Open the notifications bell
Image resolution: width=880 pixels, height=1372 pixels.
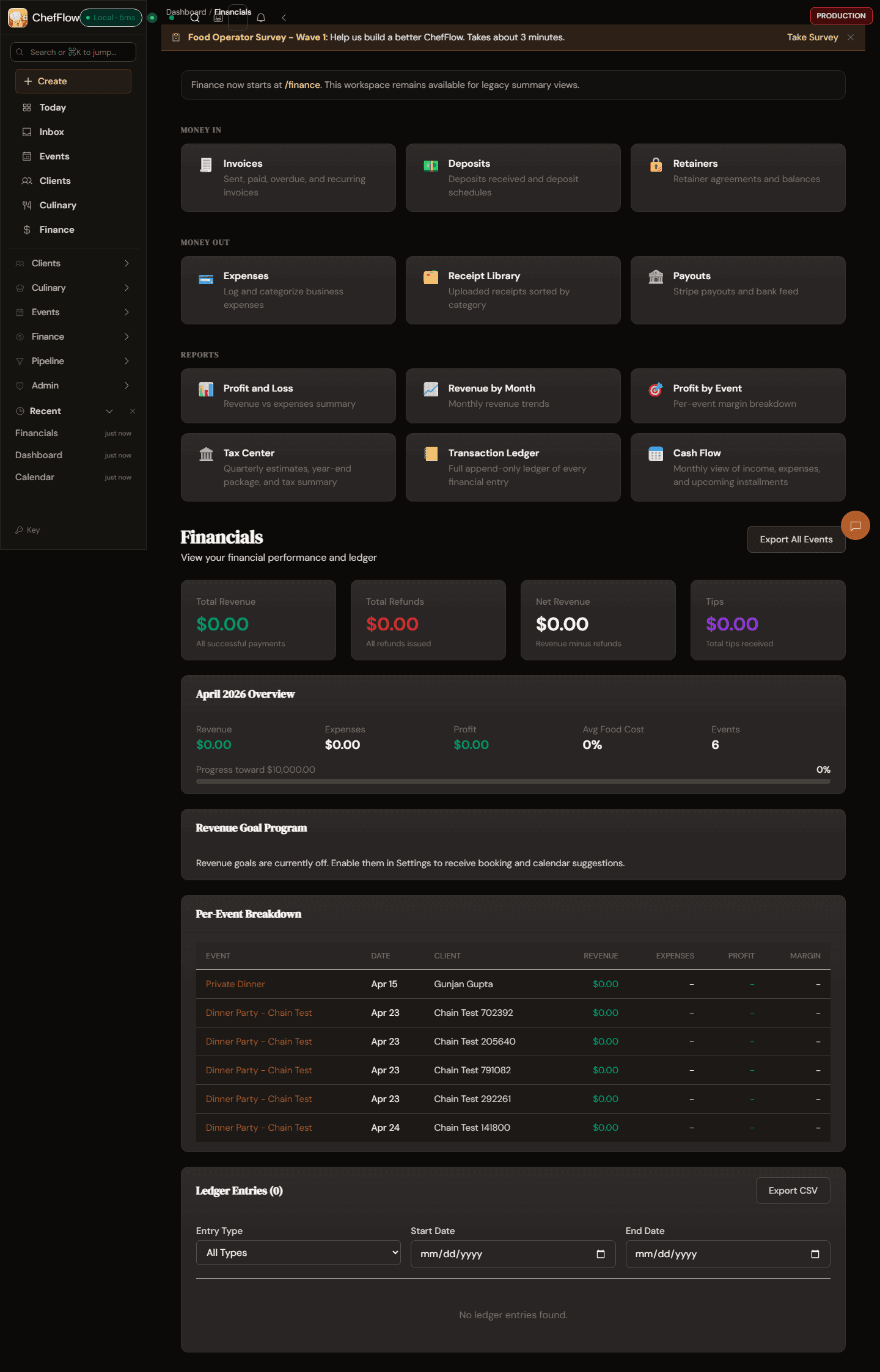(261, 18)
